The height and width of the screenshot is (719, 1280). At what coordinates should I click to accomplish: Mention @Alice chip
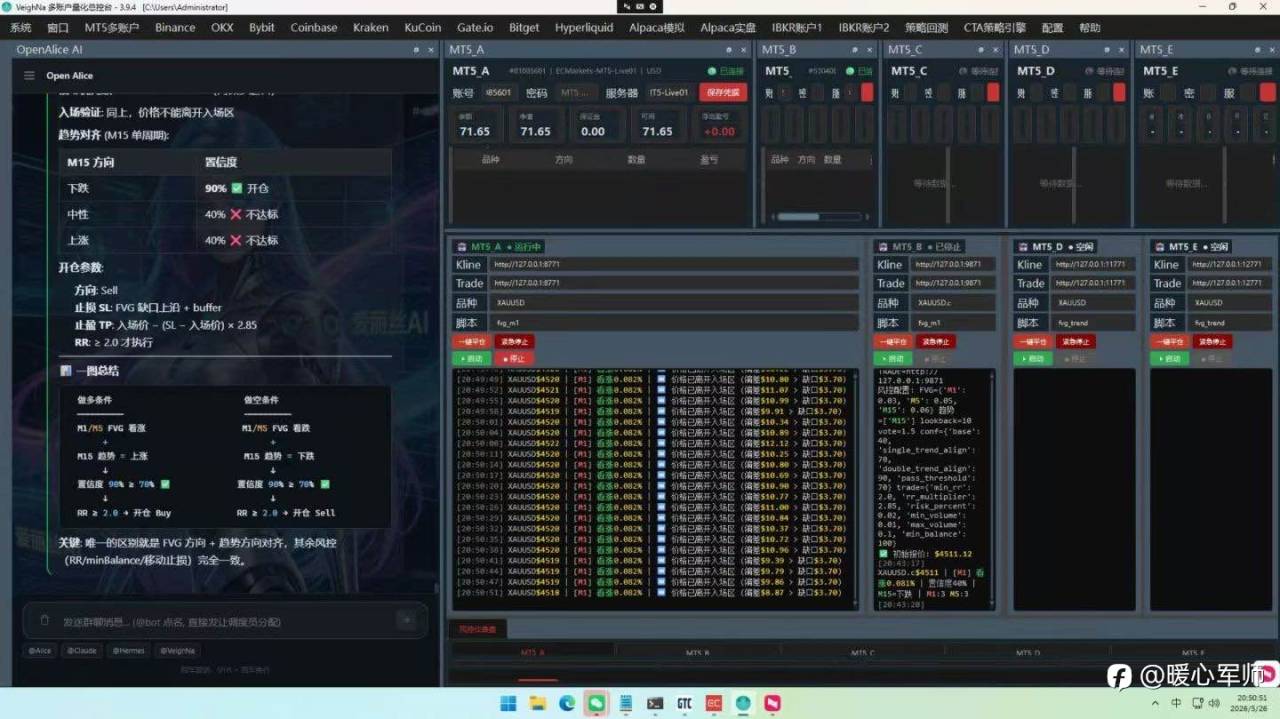coord(40,650)
